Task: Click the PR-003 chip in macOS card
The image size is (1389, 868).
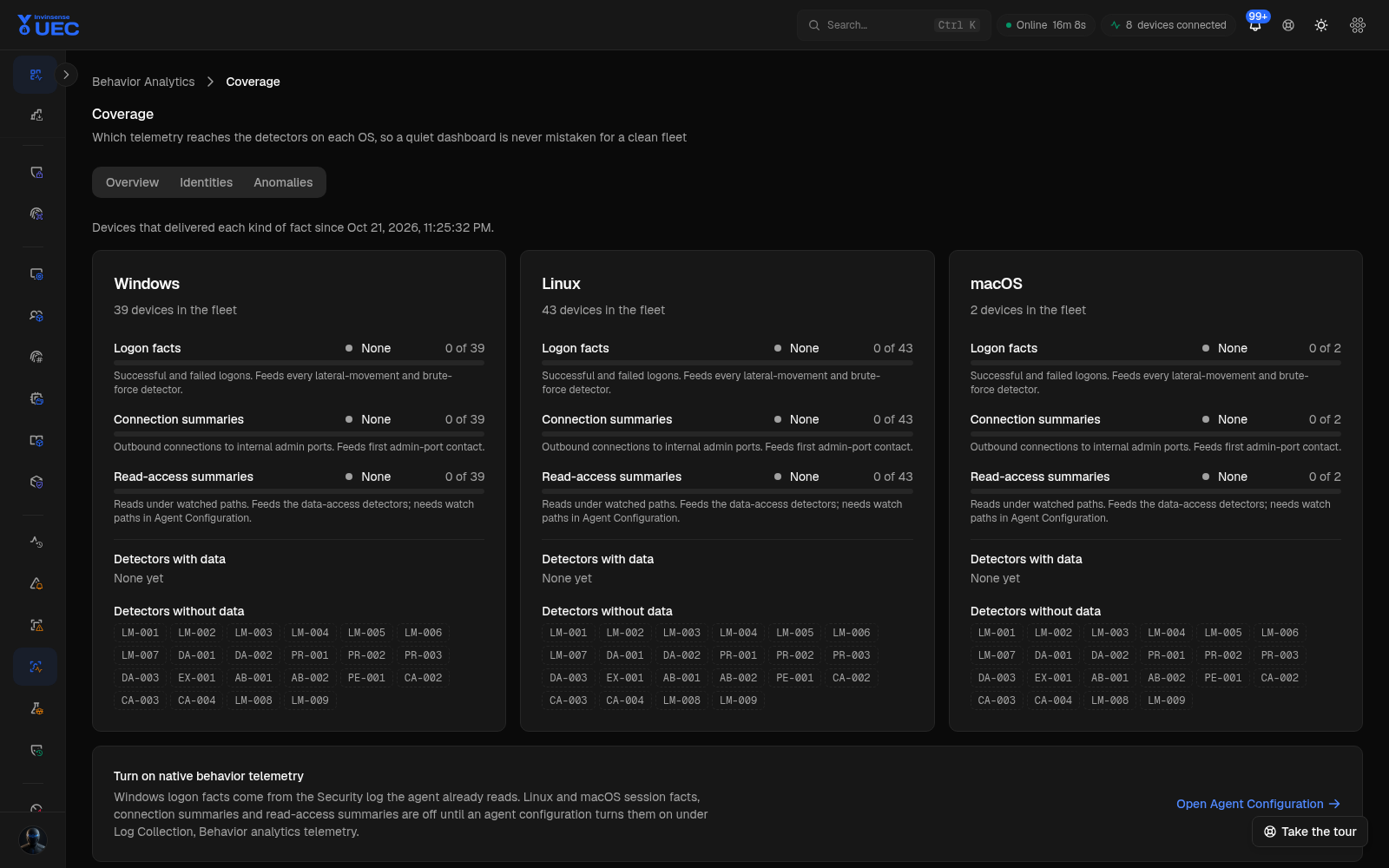Action: coord(1280,655)
